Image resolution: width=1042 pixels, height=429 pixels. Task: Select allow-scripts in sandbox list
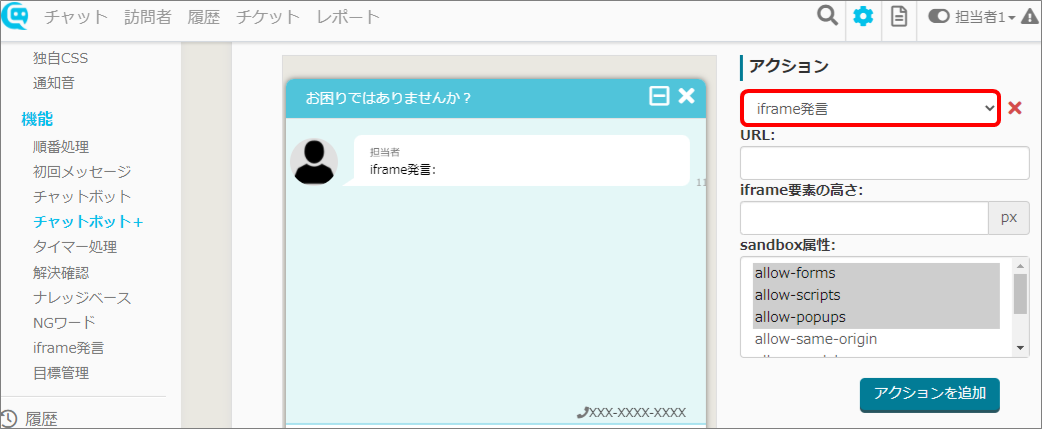pos(876,295)
